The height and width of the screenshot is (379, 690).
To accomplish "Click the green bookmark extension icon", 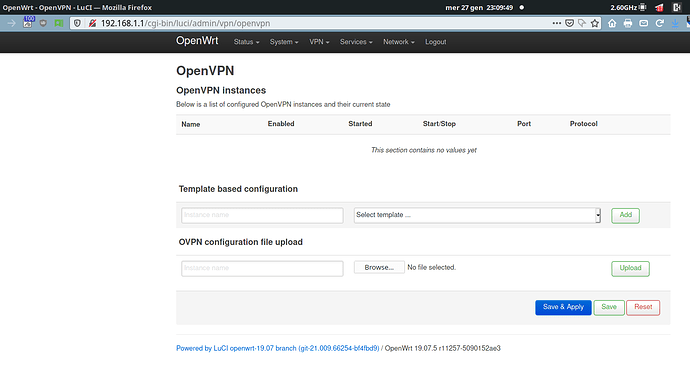I will [59, 23].
